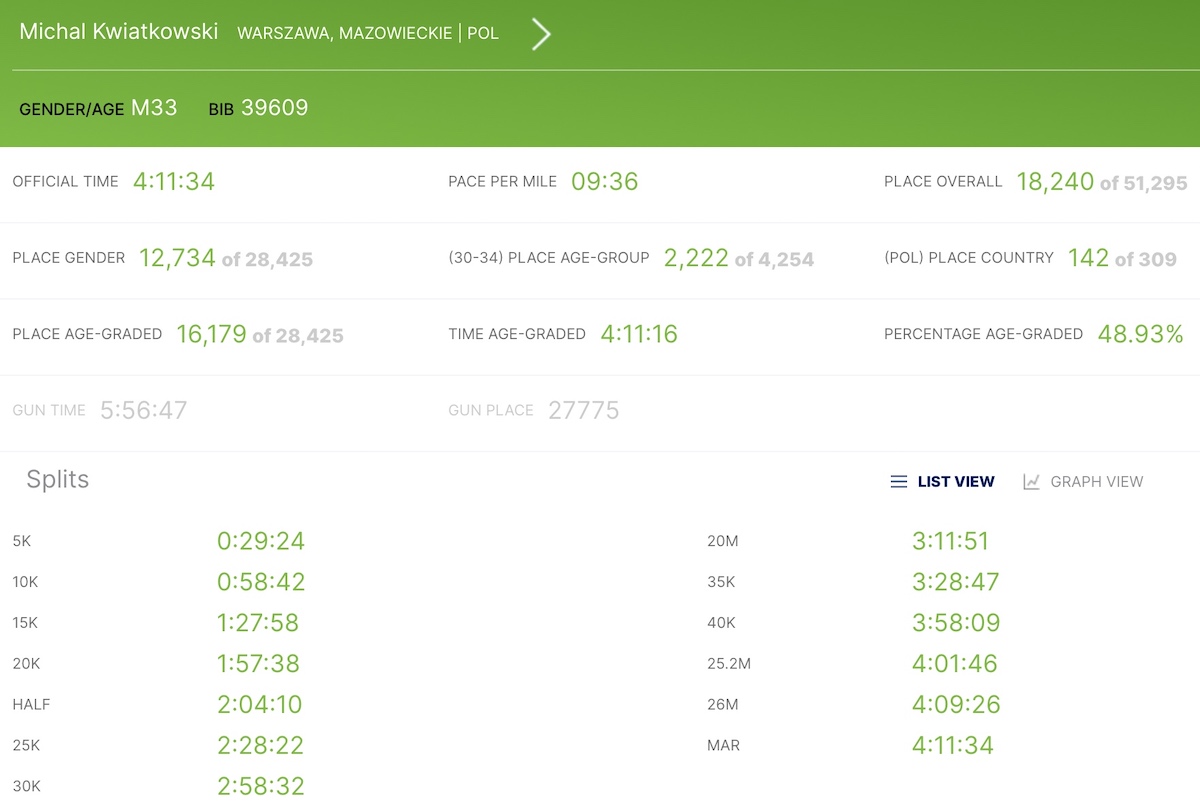Select the percentage age-graded 48.93% value
Viewport: 1200px width, 805px height.
1140,334
